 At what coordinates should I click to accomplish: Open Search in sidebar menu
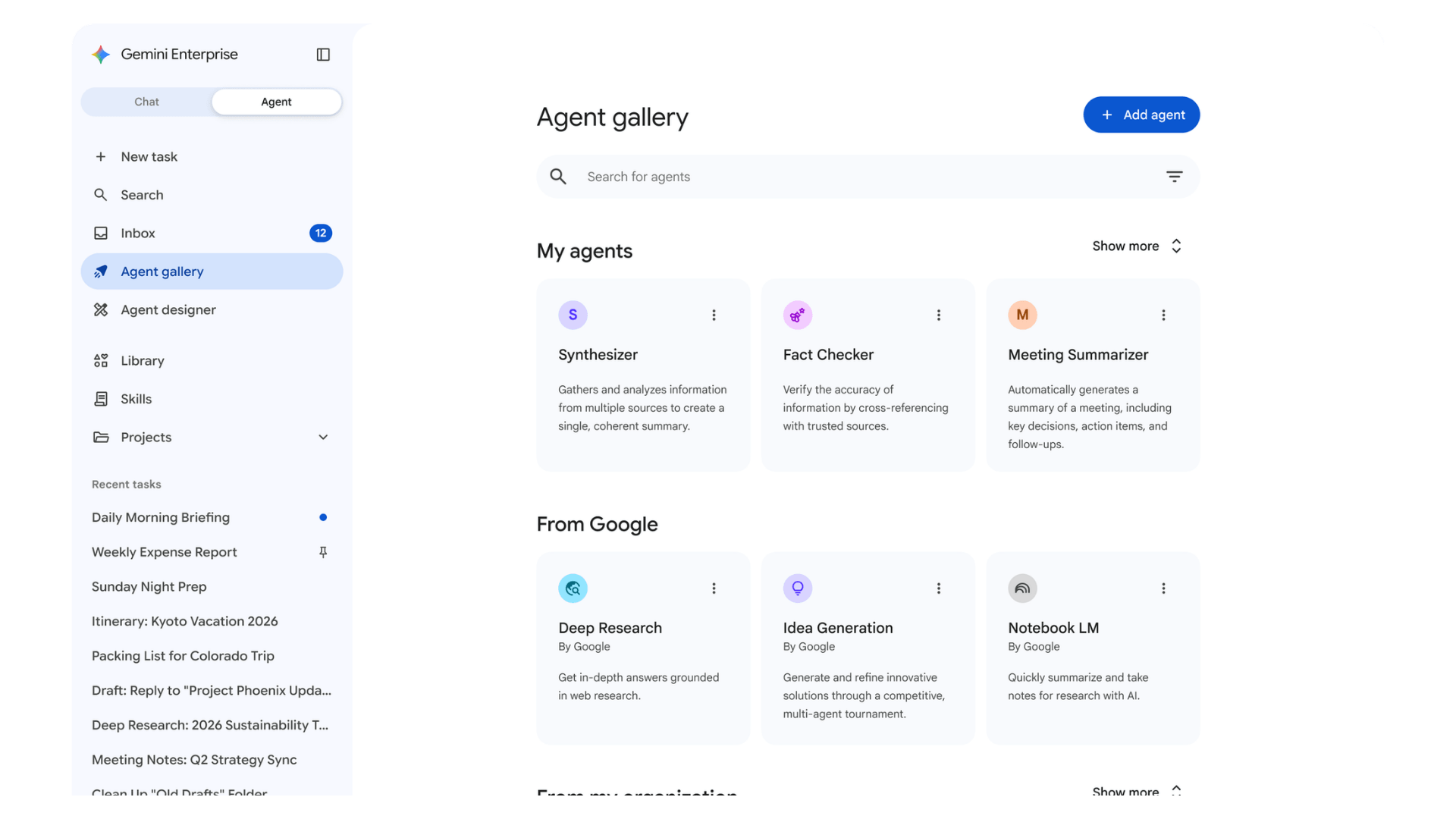[x=212, y=195]
